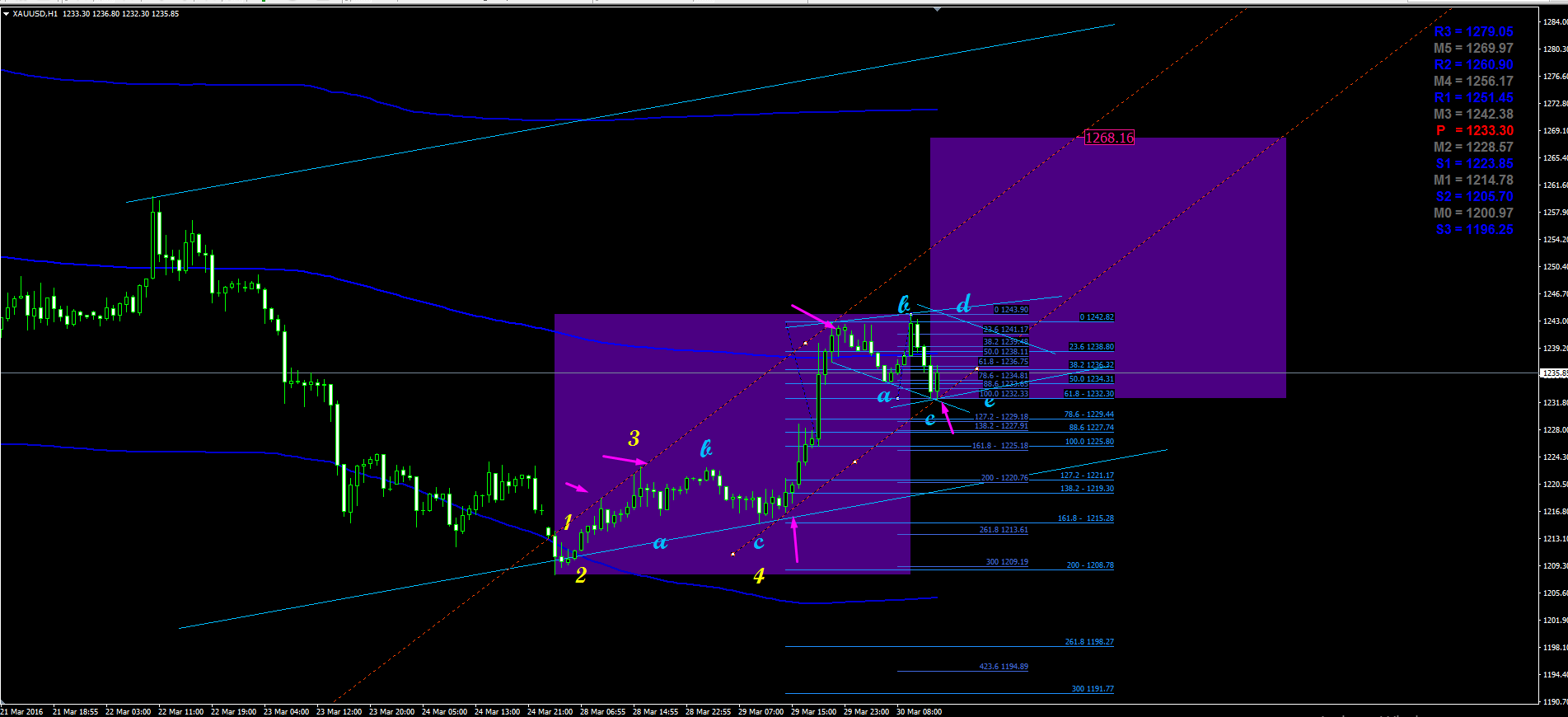The width and height of the screenshot is (1568, 717).
Task: Click the red boxed 1268.16 price target label
Action: click(1109, 138)
